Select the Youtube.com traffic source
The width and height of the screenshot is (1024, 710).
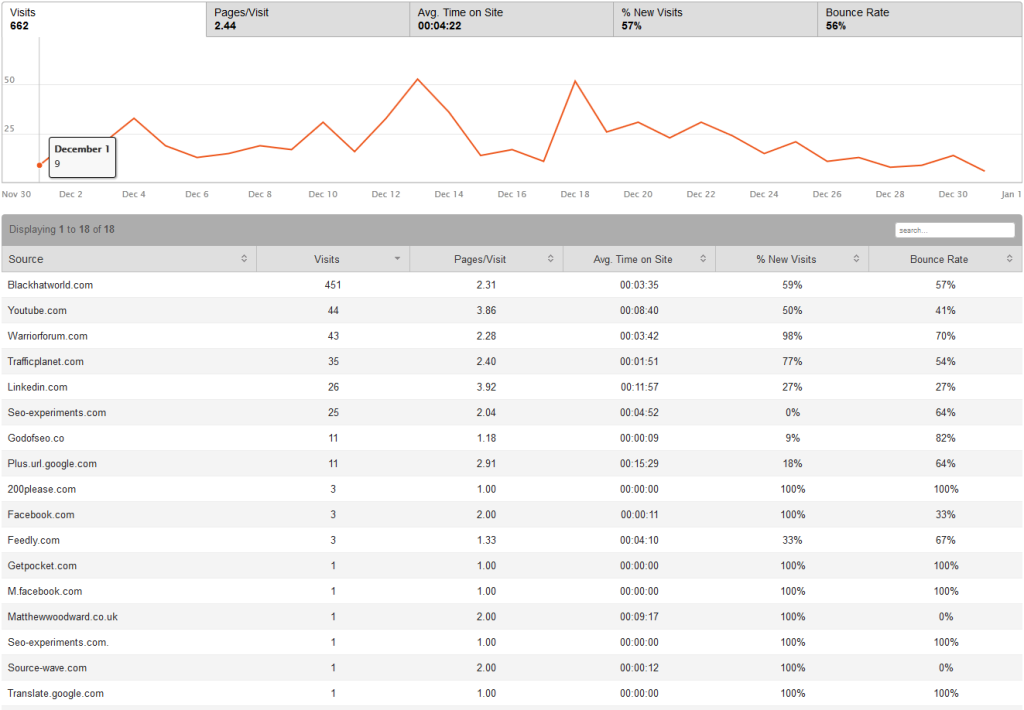click(37, 310)
